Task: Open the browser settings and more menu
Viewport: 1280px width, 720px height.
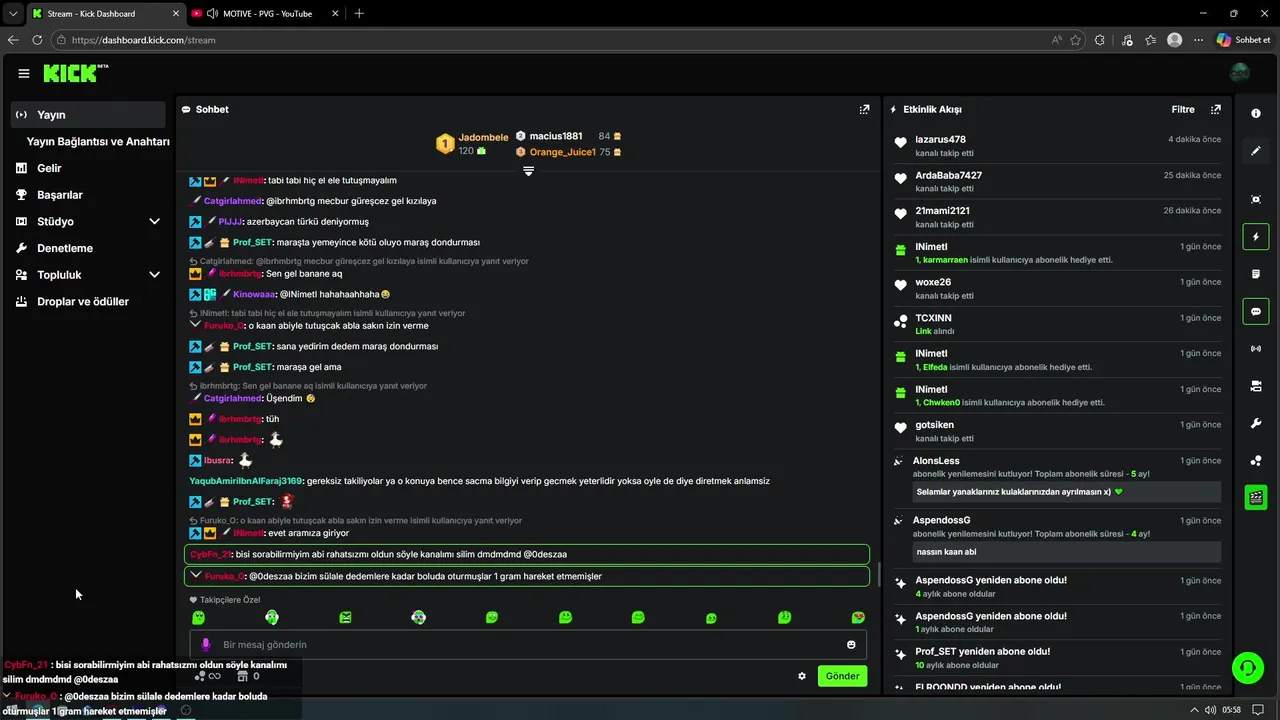Action: (x=1198, y=40)
